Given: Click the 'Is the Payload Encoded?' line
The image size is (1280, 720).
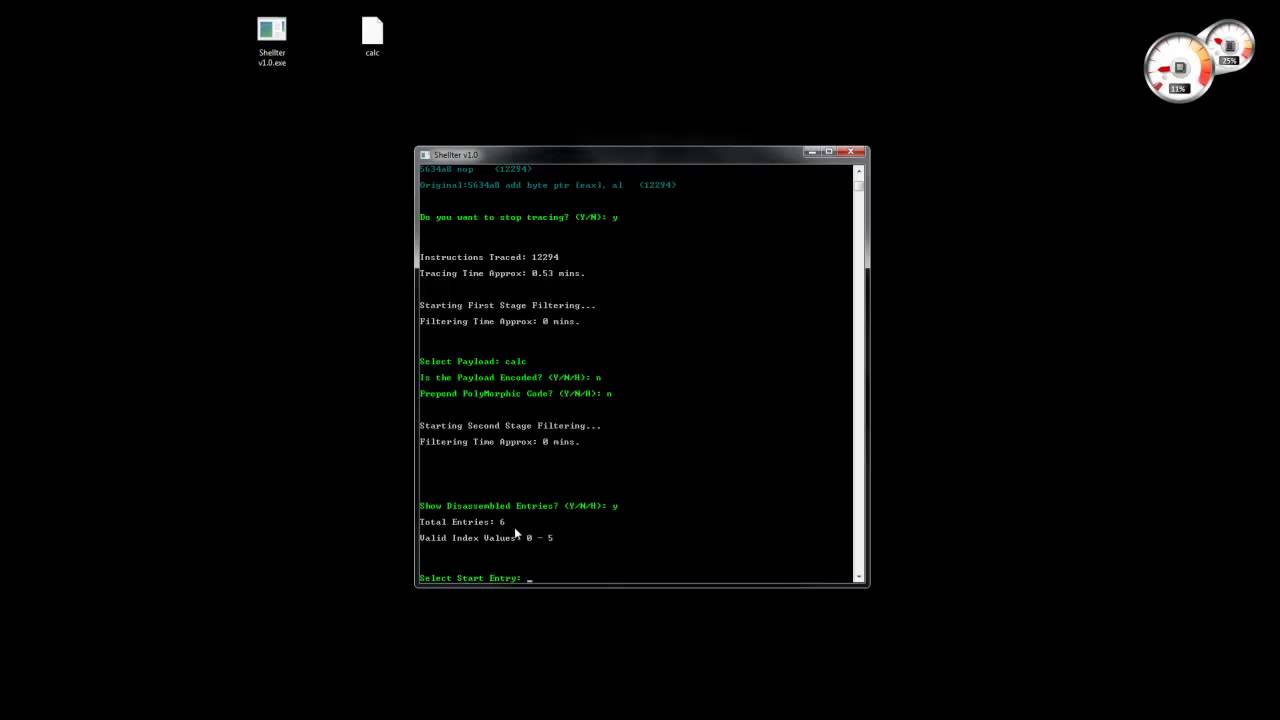Looking at the screenshot, I should [510, 377].
